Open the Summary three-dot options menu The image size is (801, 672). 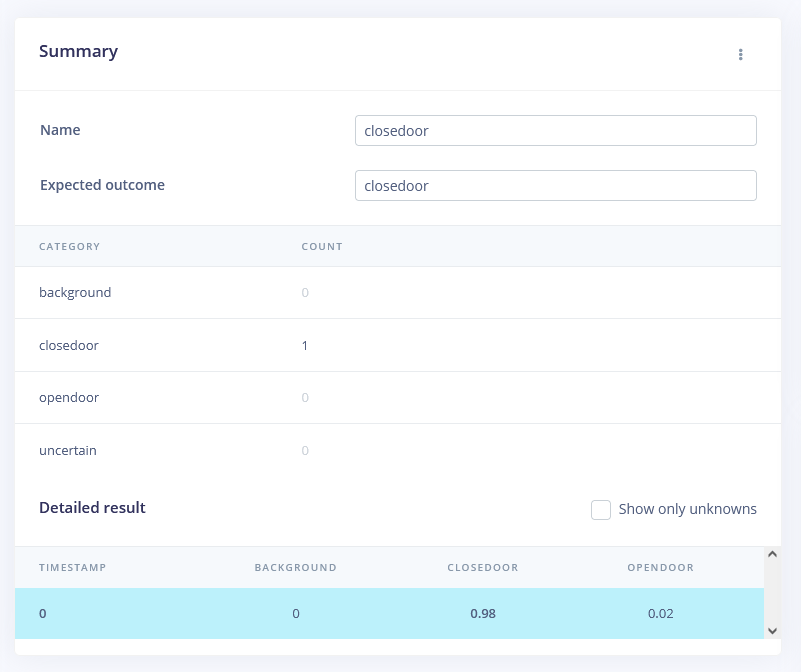(x=740, y=54)
